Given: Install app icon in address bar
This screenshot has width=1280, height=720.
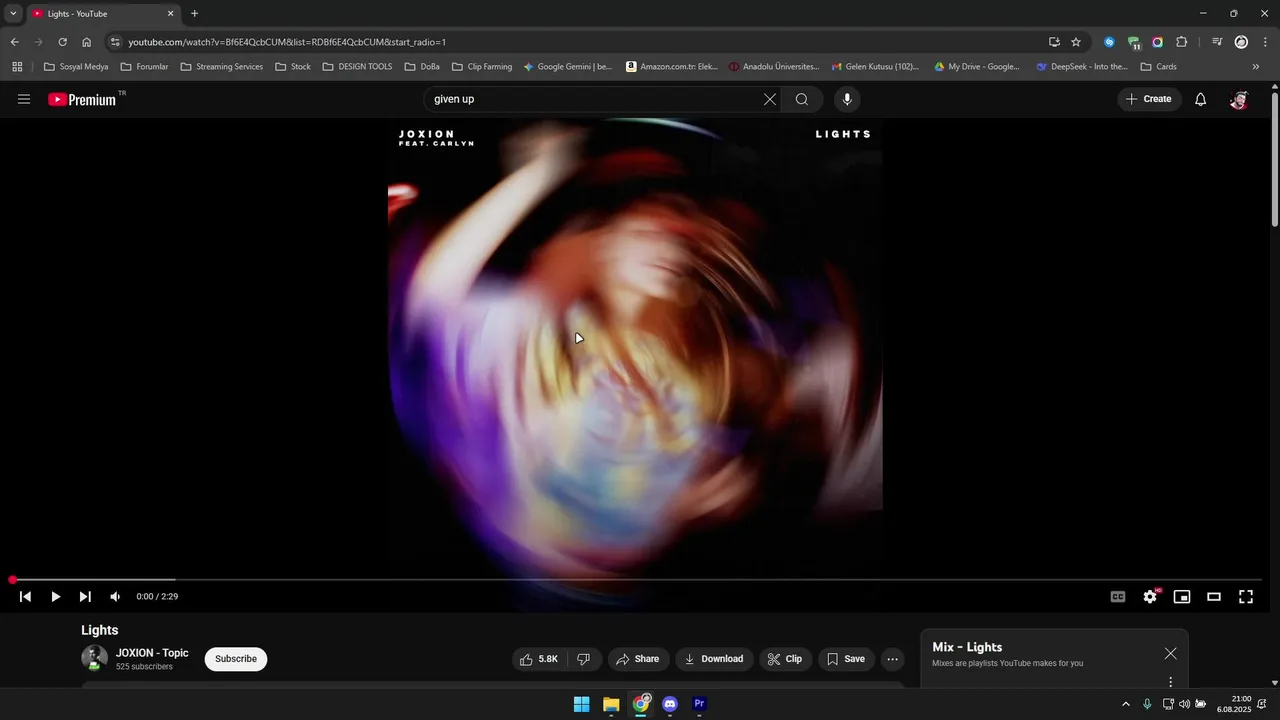Looking at the screenshot, I should pos(1054,42).
